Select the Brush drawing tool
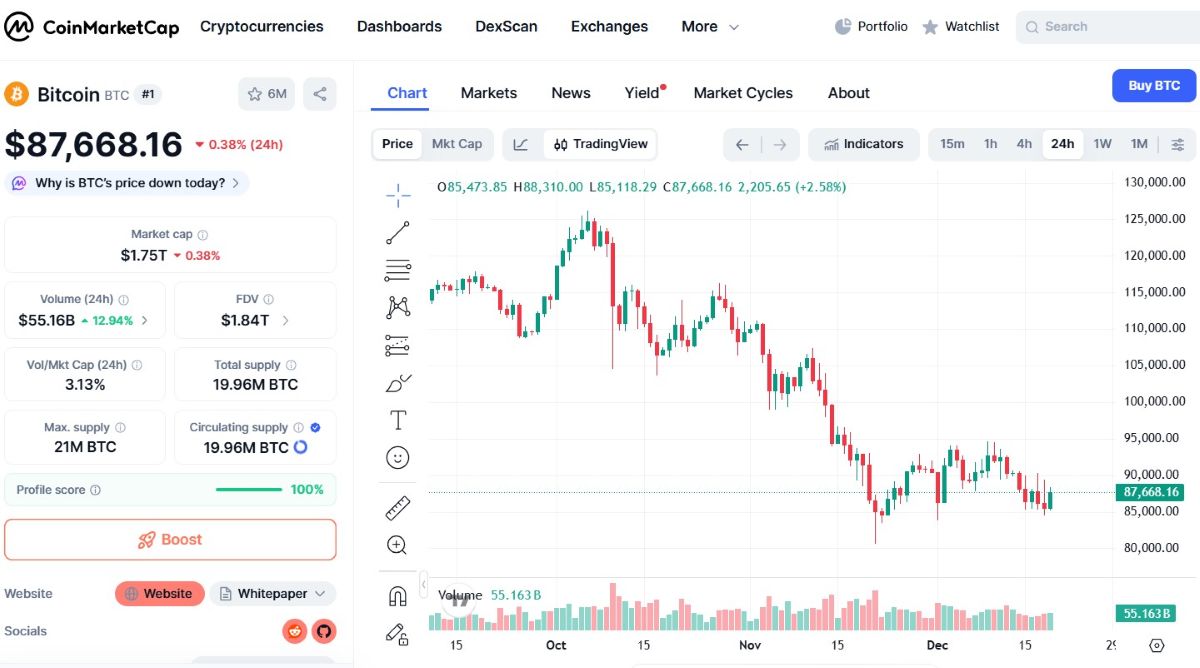This screenshot has height=668, width=1200. 397,383
